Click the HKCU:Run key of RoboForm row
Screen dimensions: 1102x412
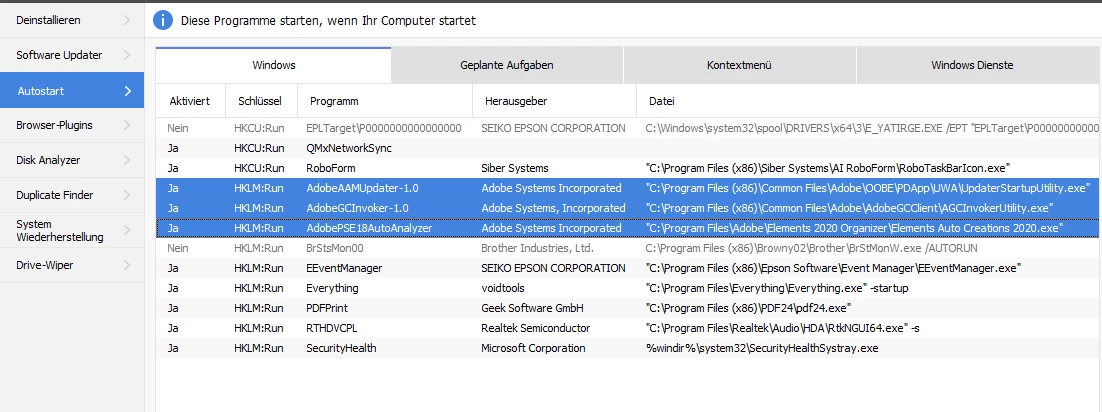pyautogui.click(x=259, y=168)
